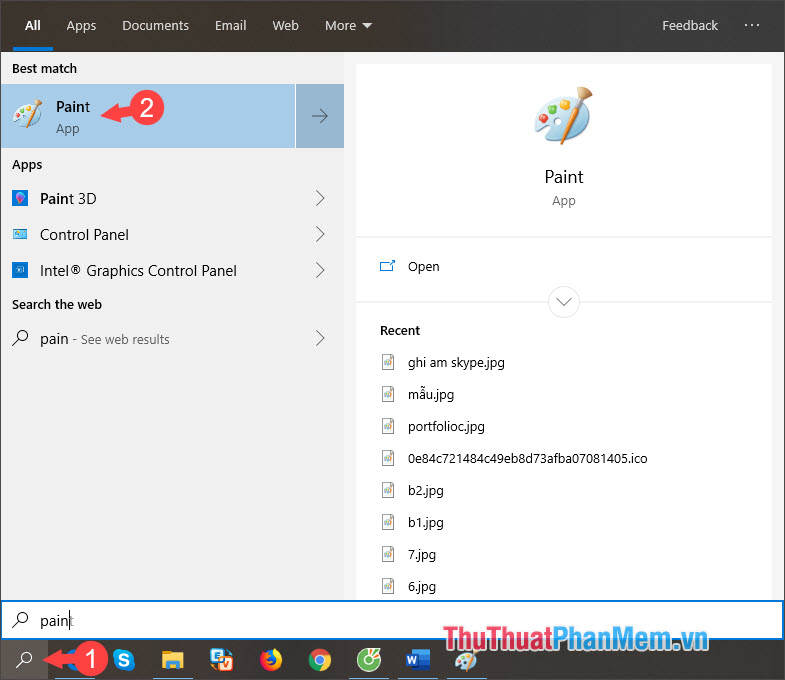Click the Feedback button
The height and width of the screenshot is (680, 785).
(x=689, y=25)
